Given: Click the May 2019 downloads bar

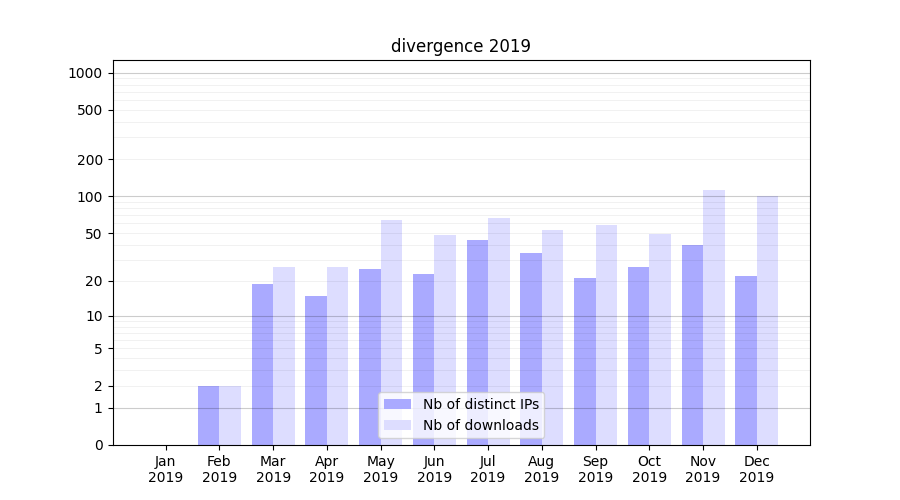Looking at the screenshot, I should 391,332.
